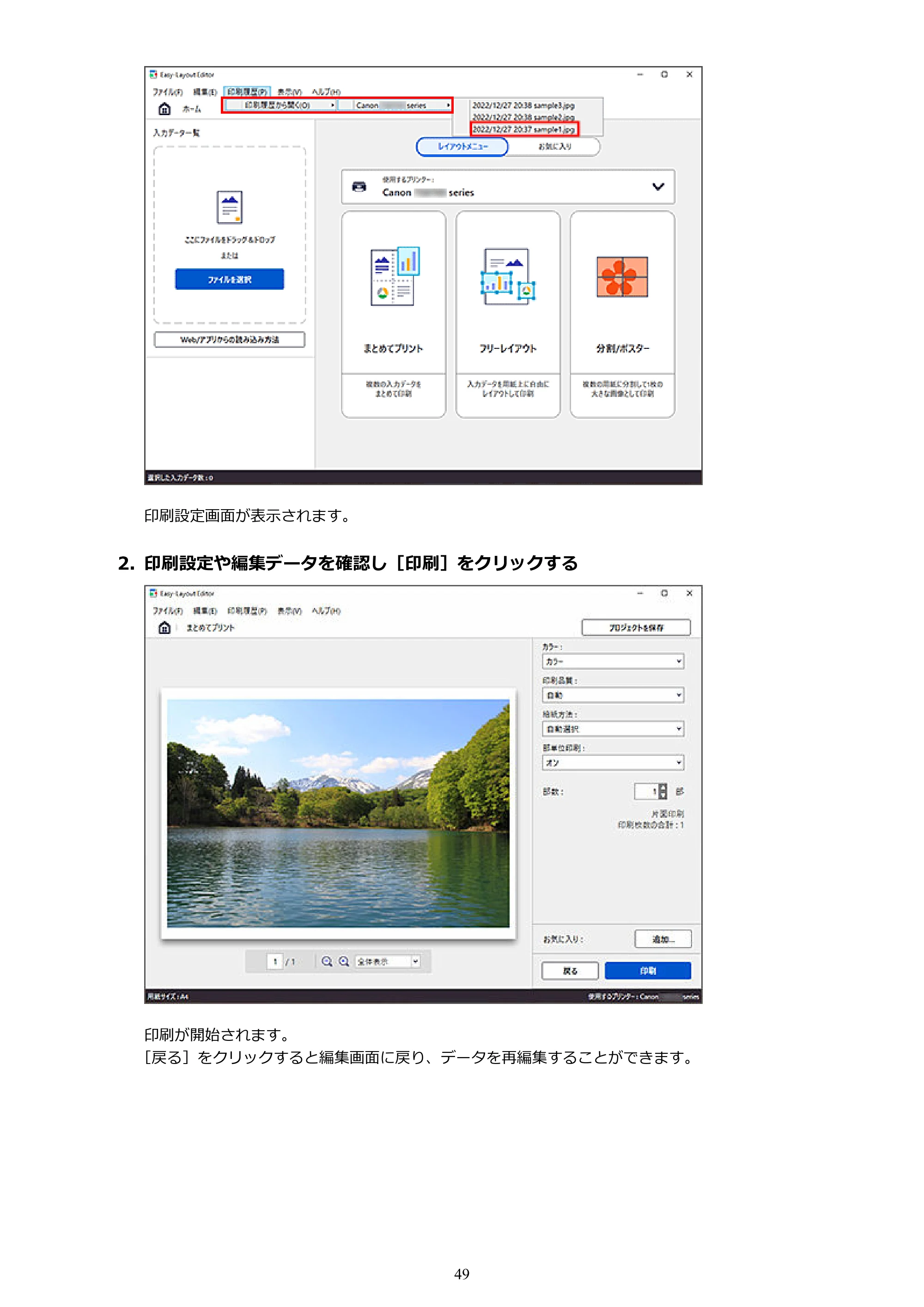This screenshot has width=924, height=1307.
Task: Open 印刷履歴(P) menu in print settings window
Action: pyautogui.click(x=247, y=611)
